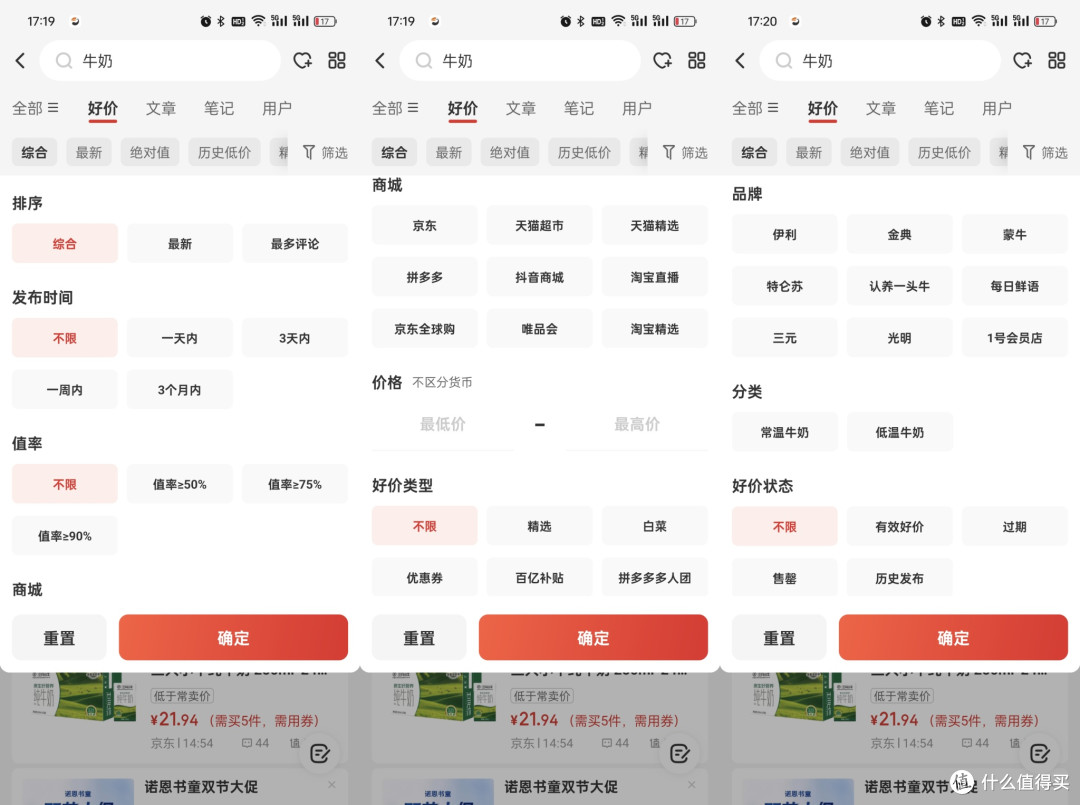Focus the 最高价 price input field
The height and width of the screenshot is (805, 1080).
[x=637, y=424]
